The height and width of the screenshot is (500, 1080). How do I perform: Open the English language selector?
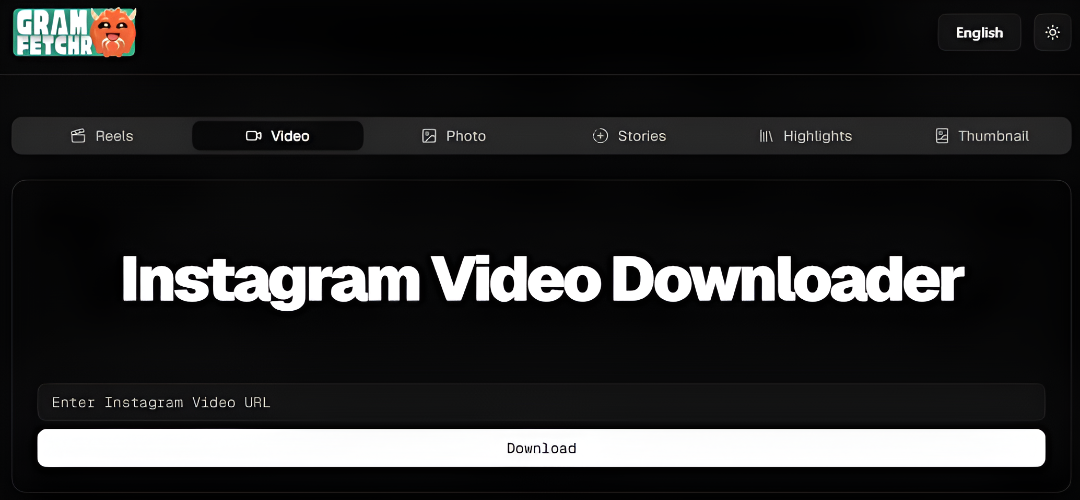[979, 32]
